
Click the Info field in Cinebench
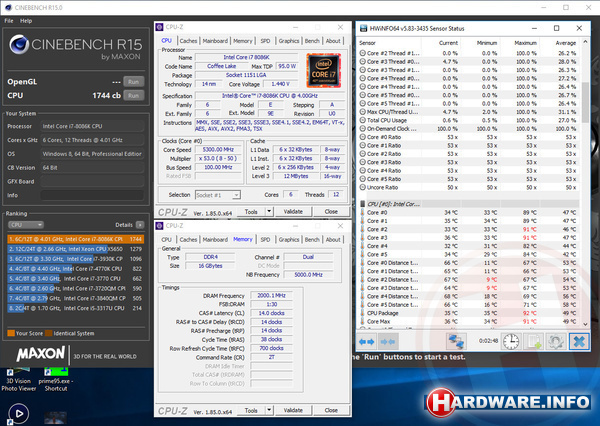coord(92,195)
